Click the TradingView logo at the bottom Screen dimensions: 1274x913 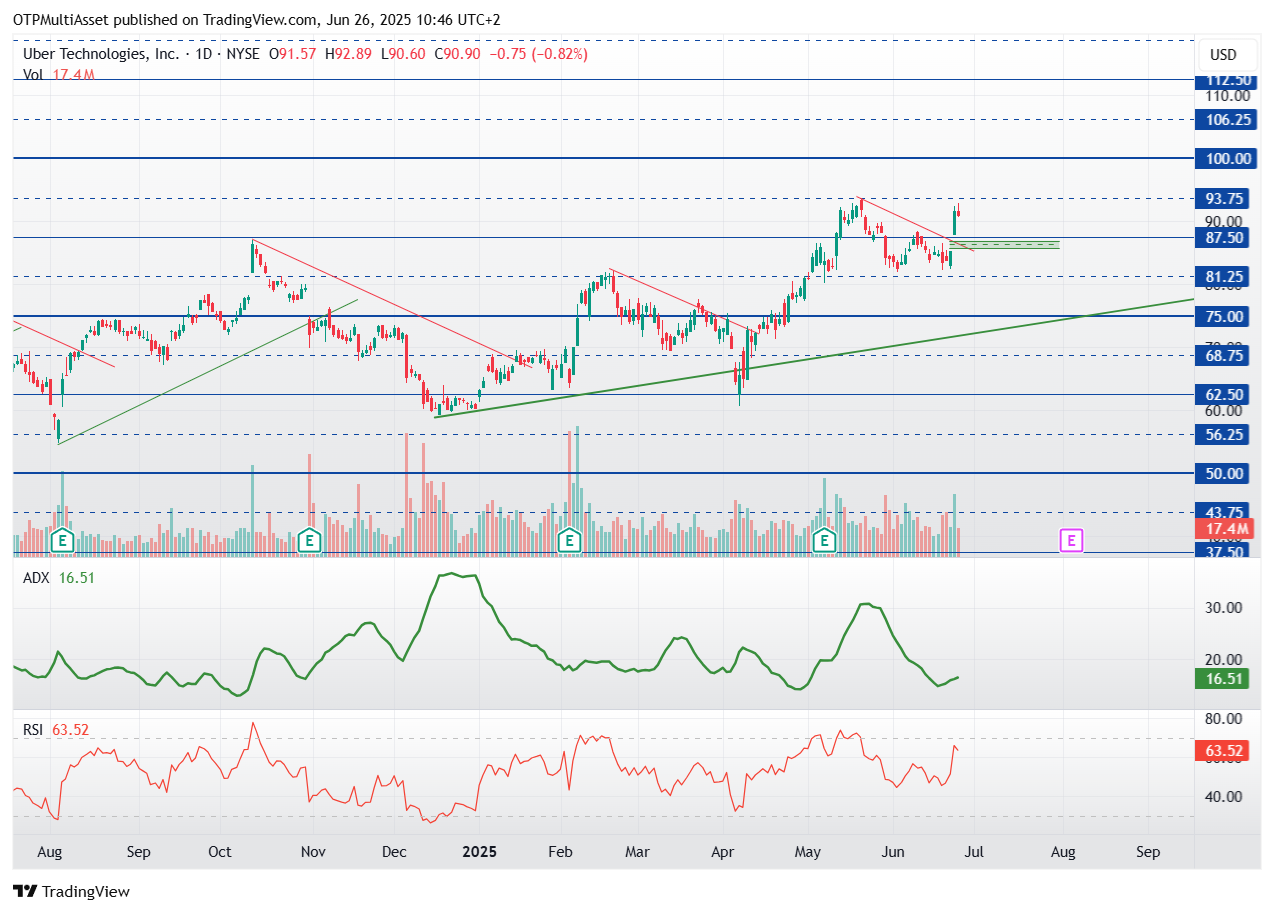71,891
